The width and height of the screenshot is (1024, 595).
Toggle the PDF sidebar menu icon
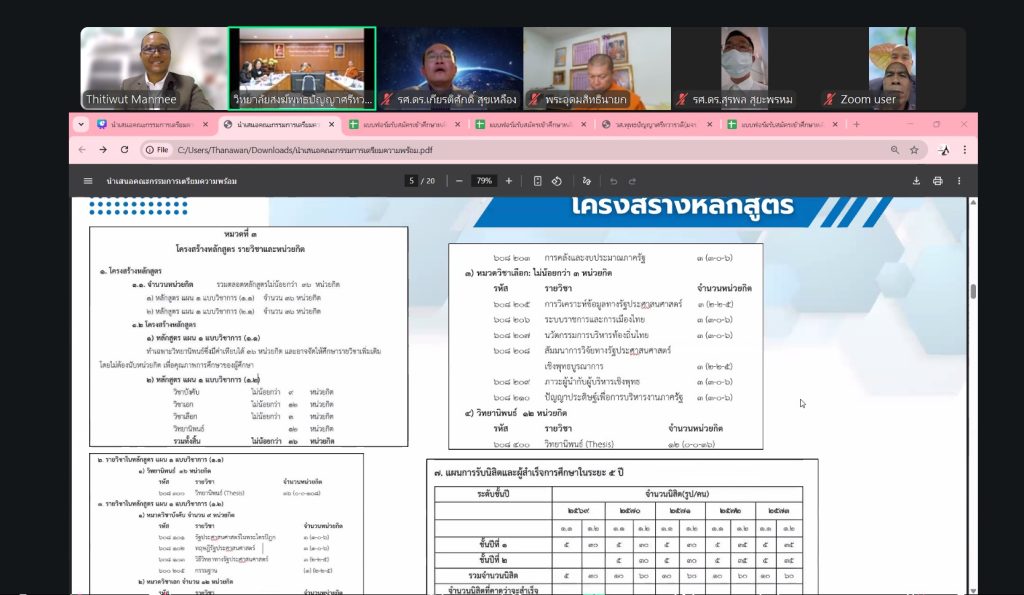pyautogui.click(x=88, y=181)
